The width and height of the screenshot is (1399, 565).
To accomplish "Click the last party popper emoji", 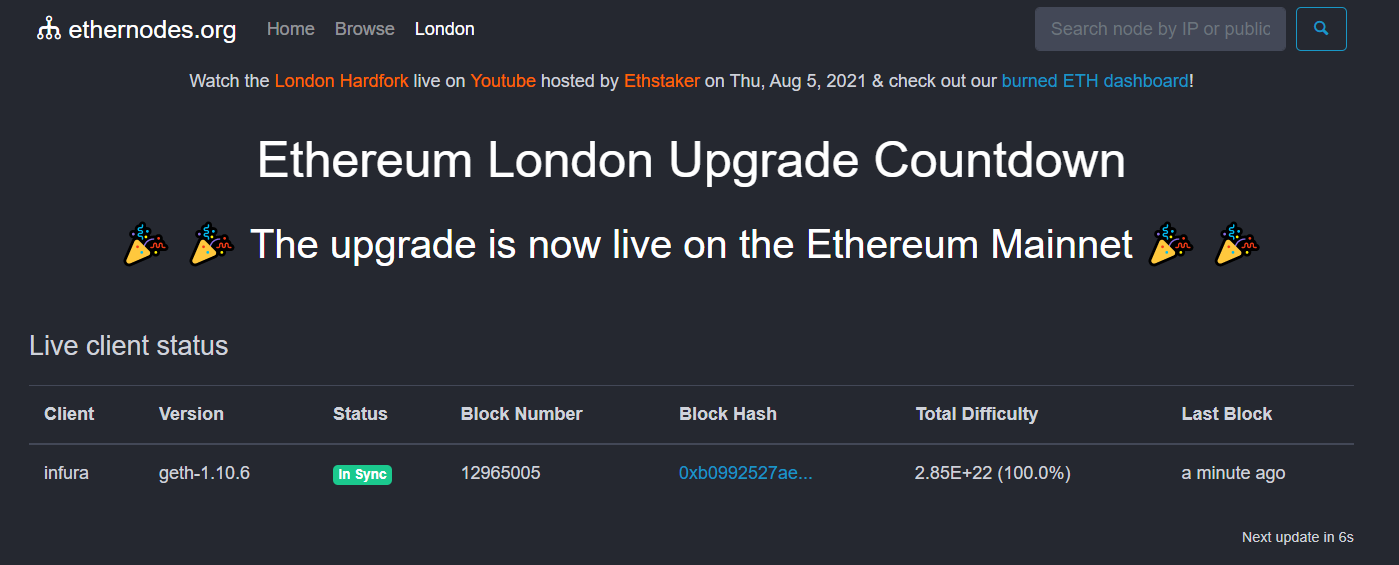I will pyautogui.click(x=1236, y=245).
